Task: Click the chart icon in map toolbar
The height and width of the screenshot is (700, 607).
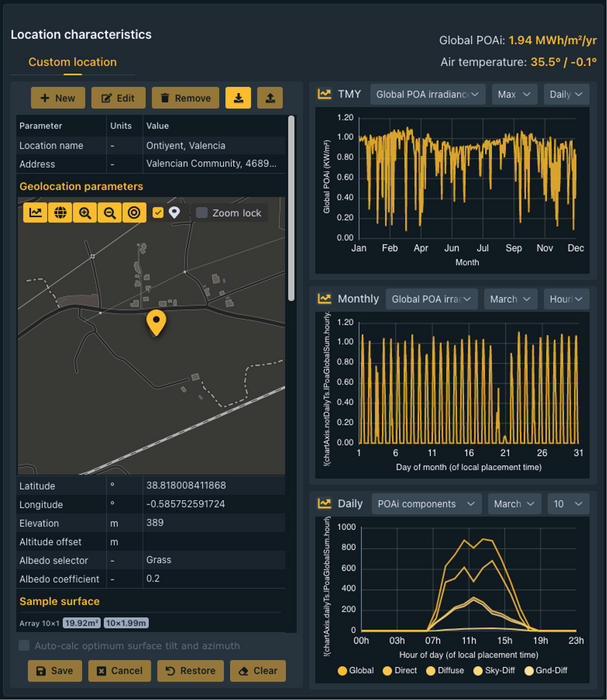Action: point(35,213)
